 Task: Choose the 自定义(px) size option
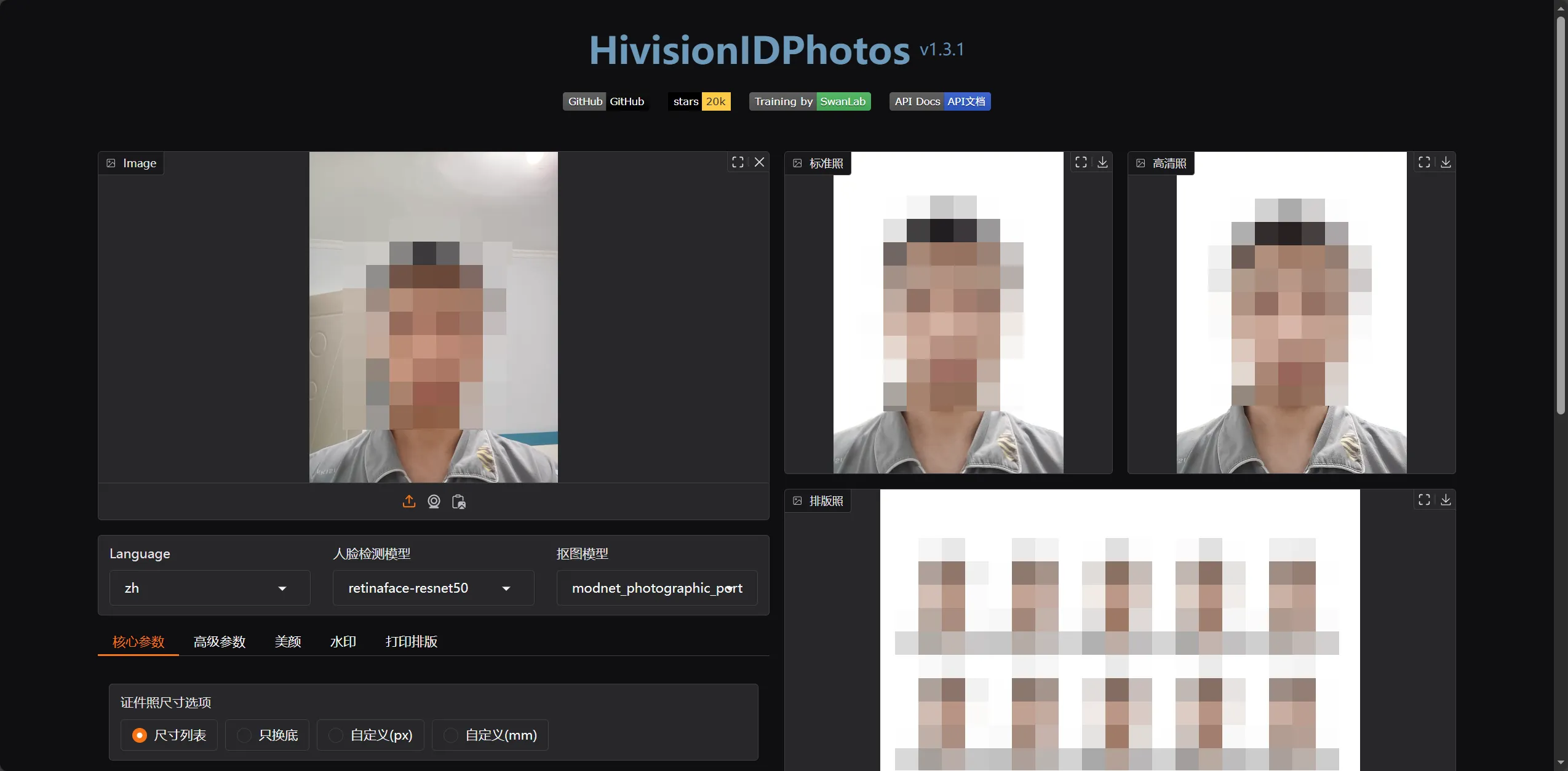[x=336, y=735]
